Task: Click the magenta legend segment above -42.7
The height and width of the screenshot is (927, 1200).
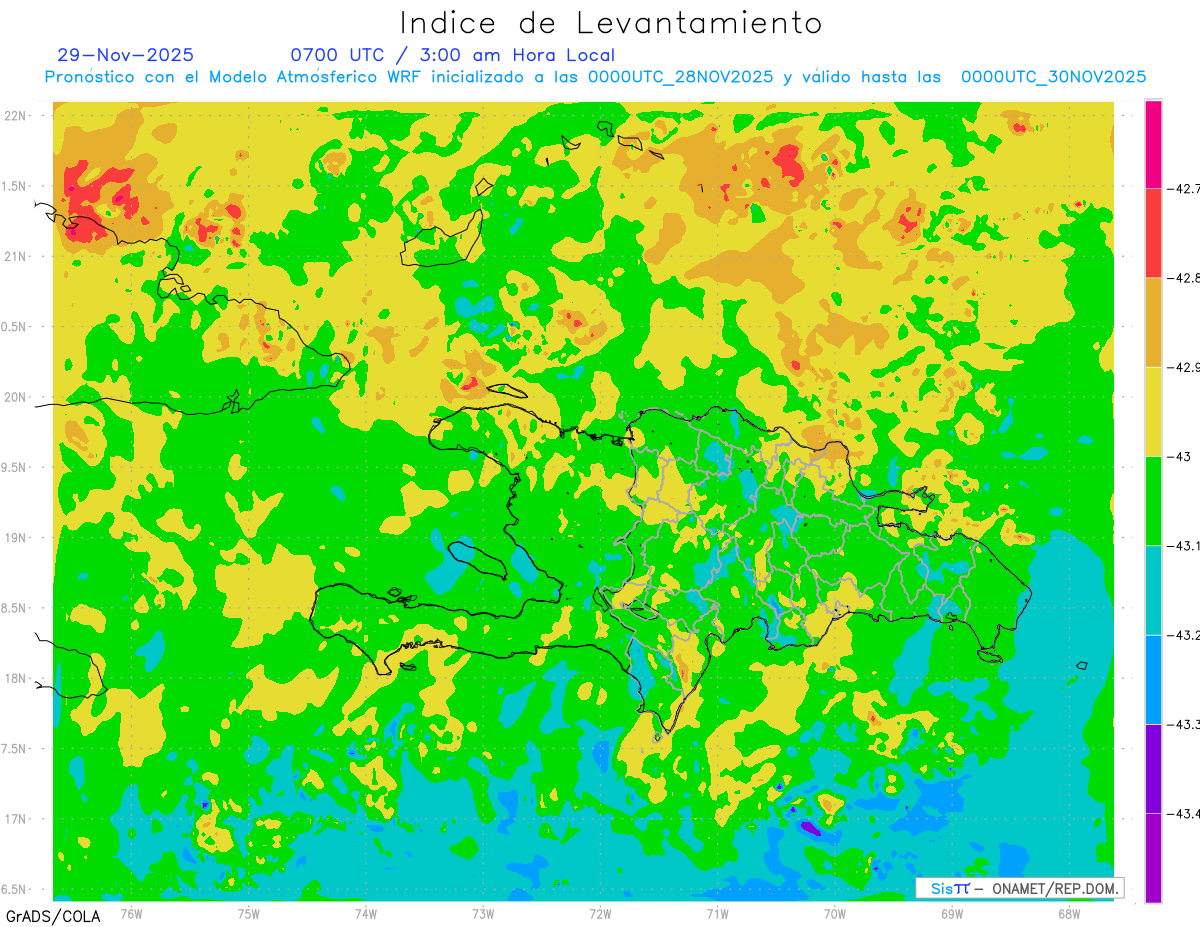Action: pyautogui.click(x=1153, y=144)
